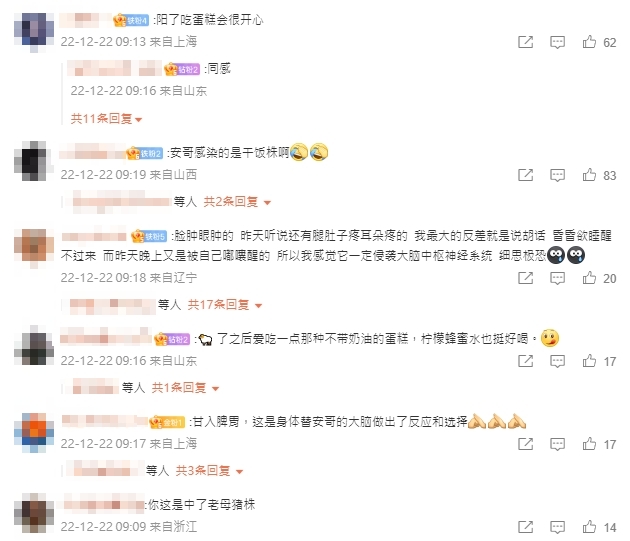Open reply box for the 山西 comment
This screenshot has width=630, height=541.
(x=557, y=175)
